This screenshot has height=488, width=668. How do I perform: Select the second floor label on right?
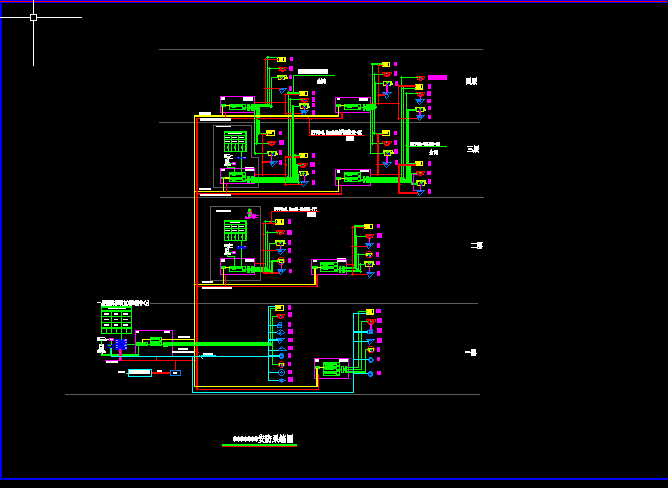pyautogui.click(x=476, y=245)
